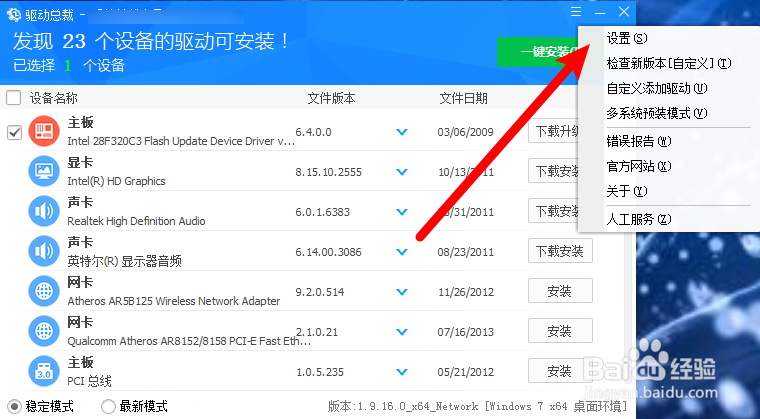Click the 设备名称 column header
This screenshot has height=419, width=760.
pyautogui.click(x=53, y=98)
